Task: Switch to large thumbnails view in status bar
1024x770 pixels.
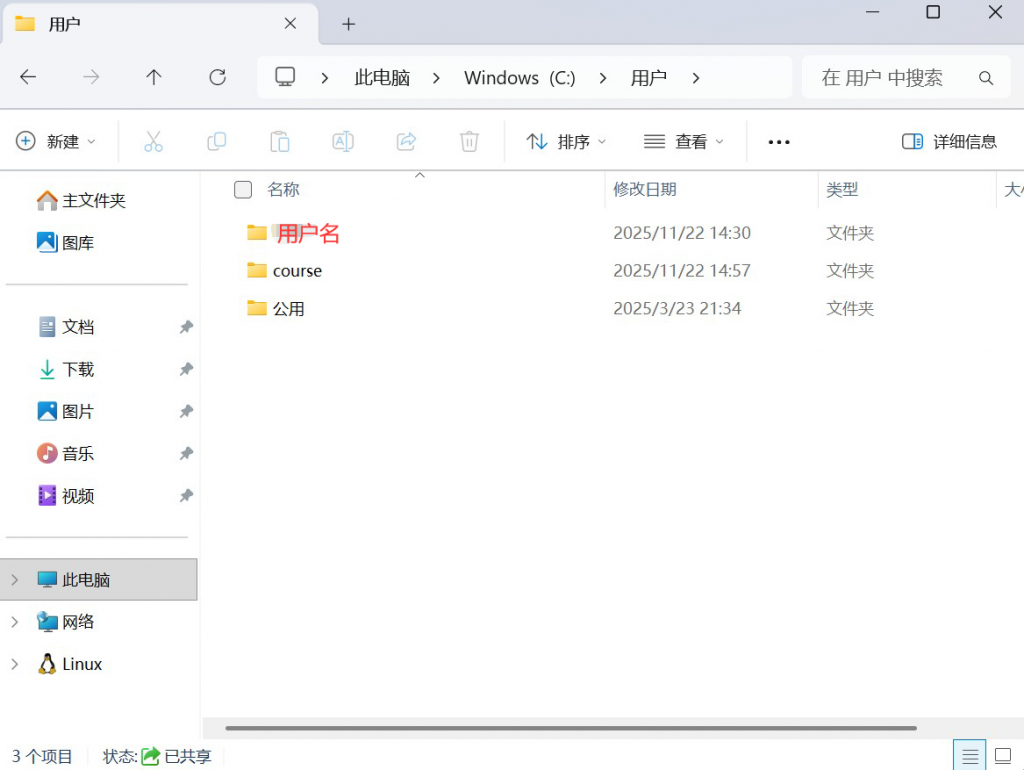Action: [x=1003, y=755]
